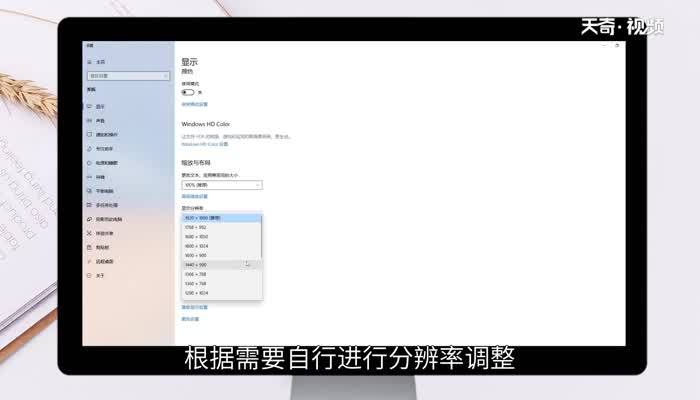
Task: Select the Display (显示) monitor icon
Action: (x=89, y=106)
